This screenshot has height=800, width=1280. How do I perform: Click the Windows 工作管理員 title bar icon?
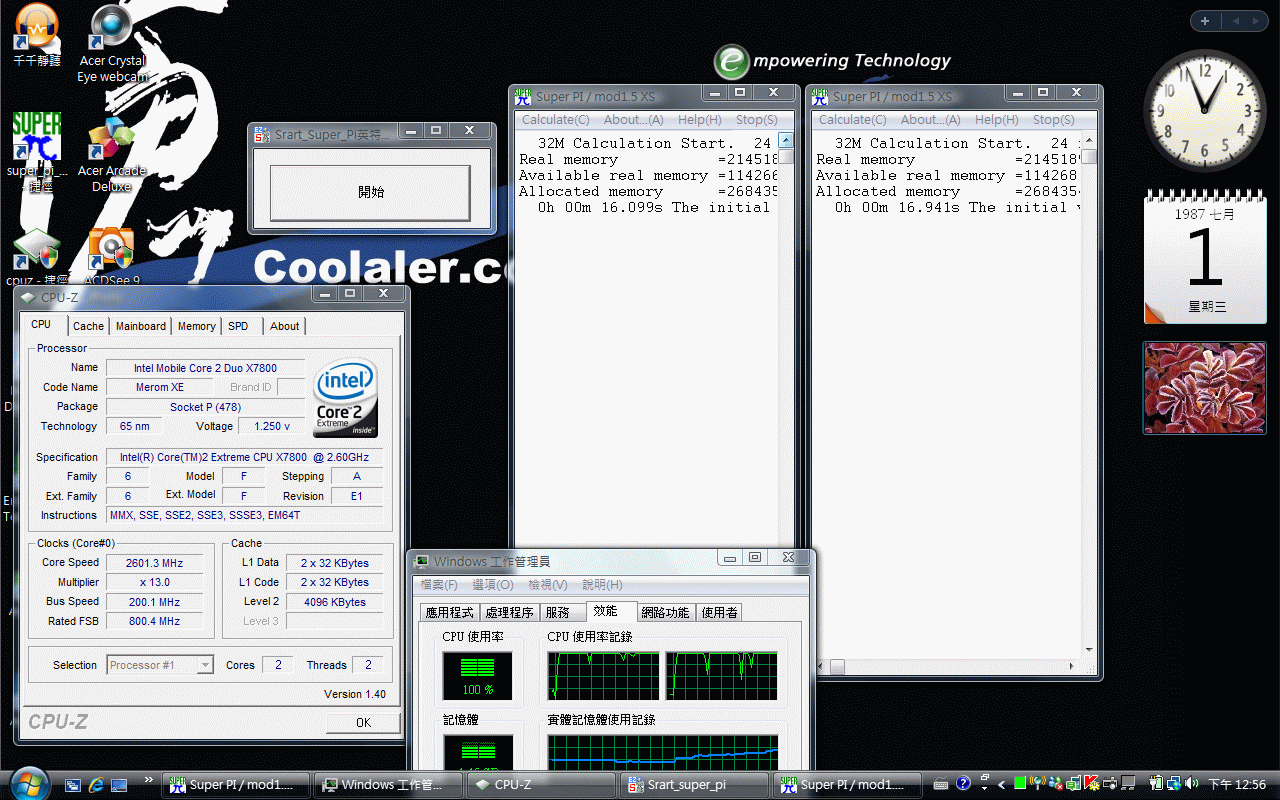click(422, 561)
